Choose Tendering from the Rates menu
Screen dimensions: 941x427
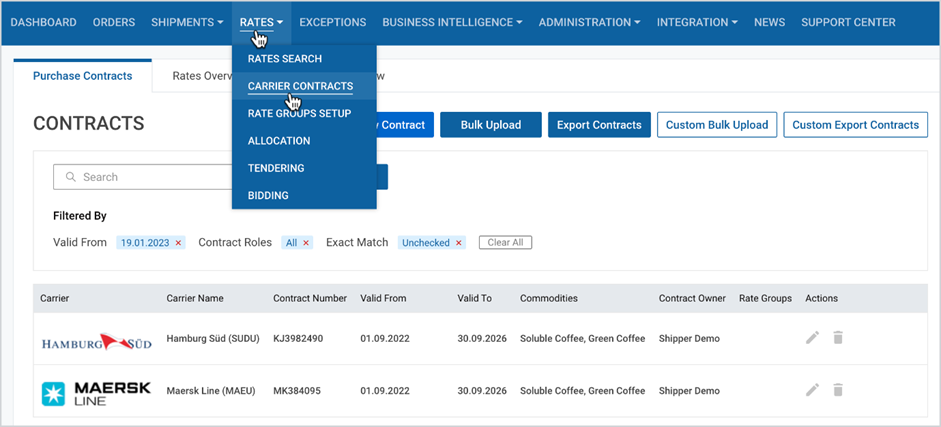pos(304,168)
